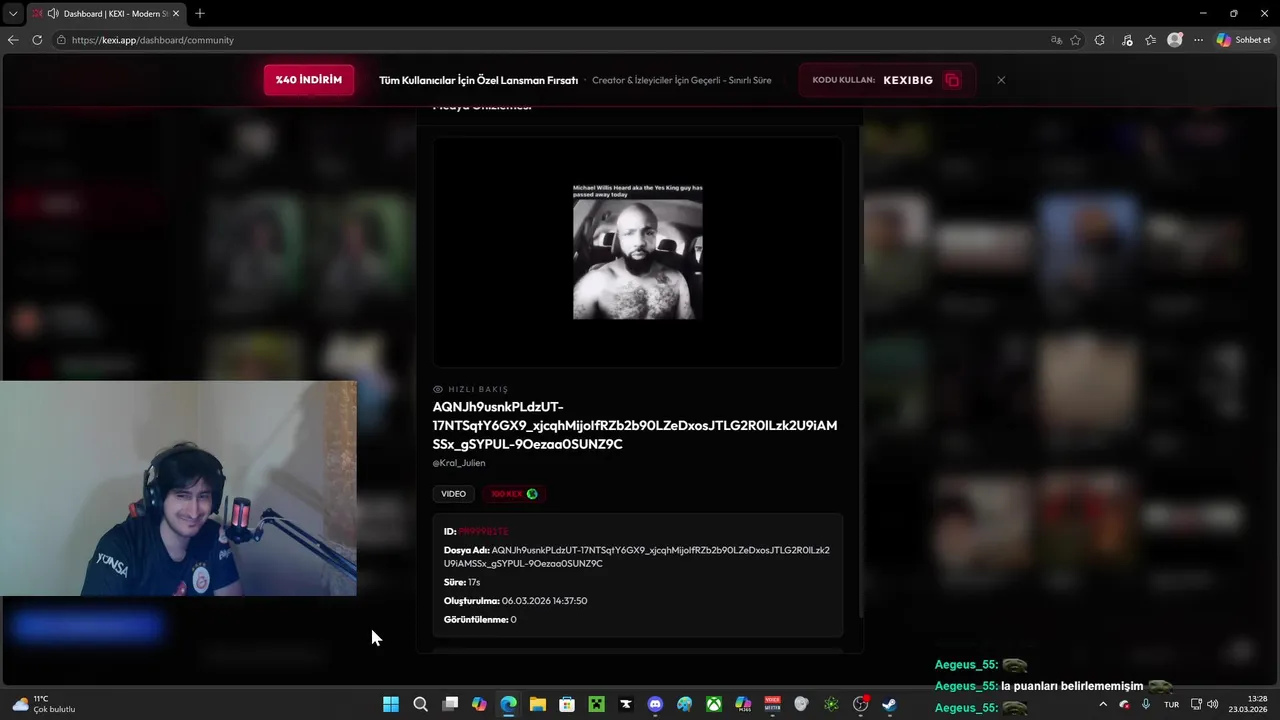Open Edge settings and more menu
This screenshot has width=1280, height=720.
click(x=1198, y=40)
